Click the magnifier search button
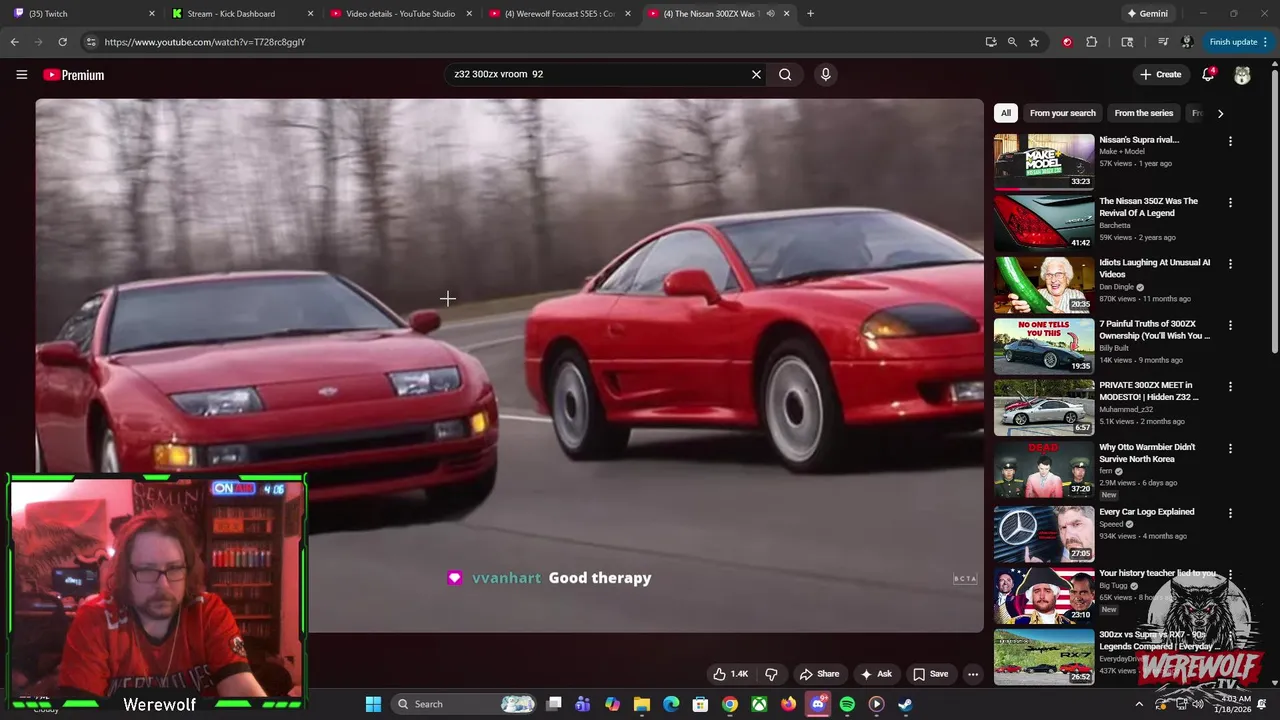 (x=785, y=74)
